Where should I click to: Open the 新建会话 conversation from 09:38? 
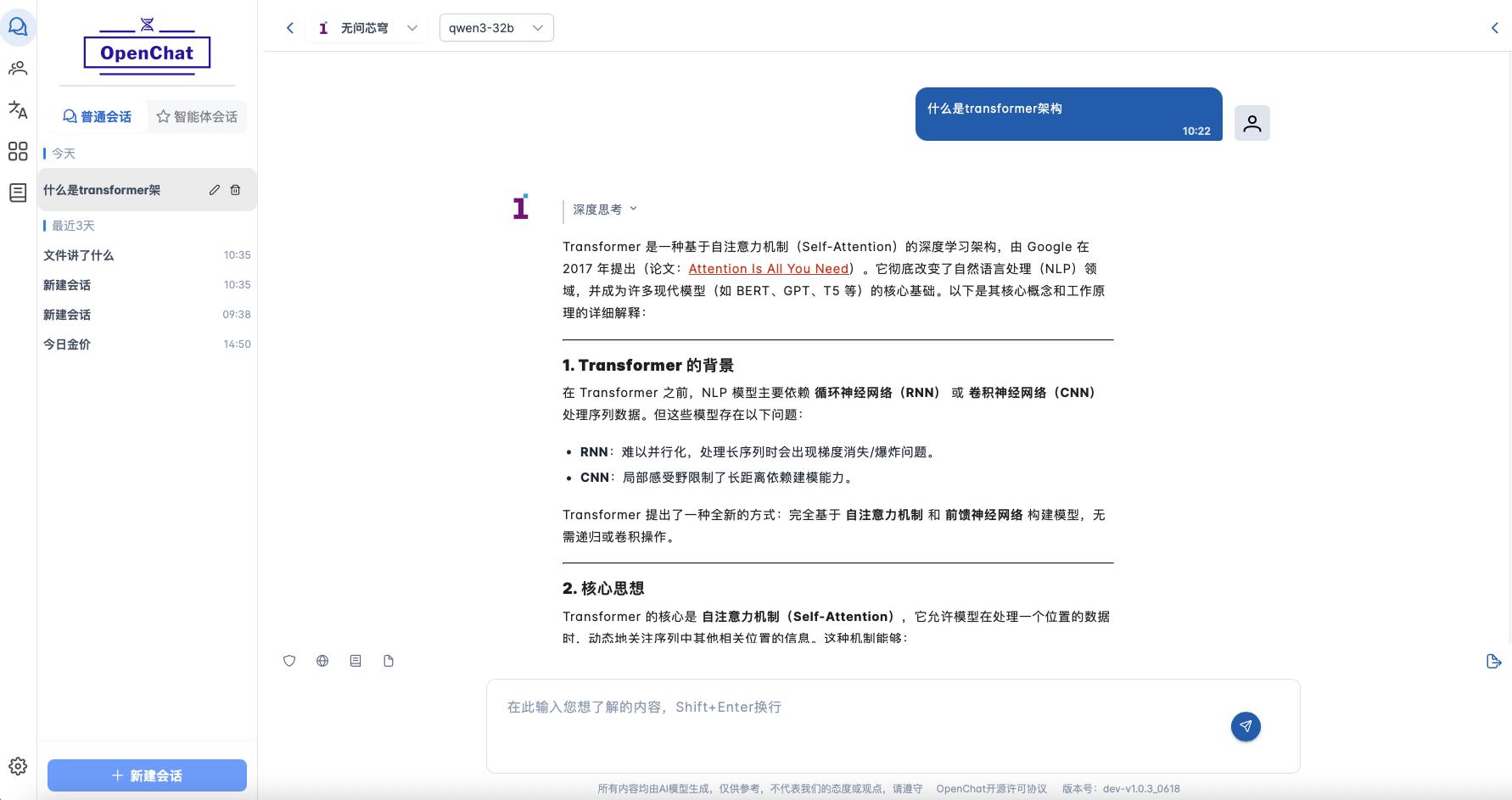(147, 315)
